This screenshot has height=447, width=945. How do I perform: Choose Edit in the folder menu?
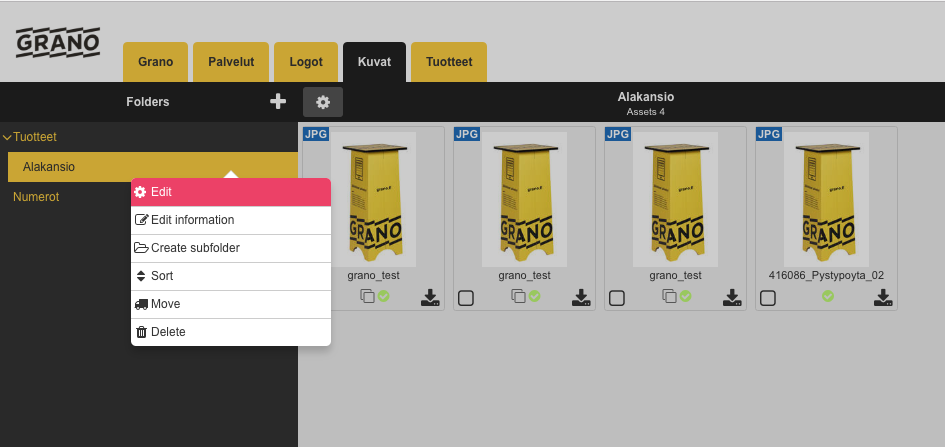tap(231, 192)
